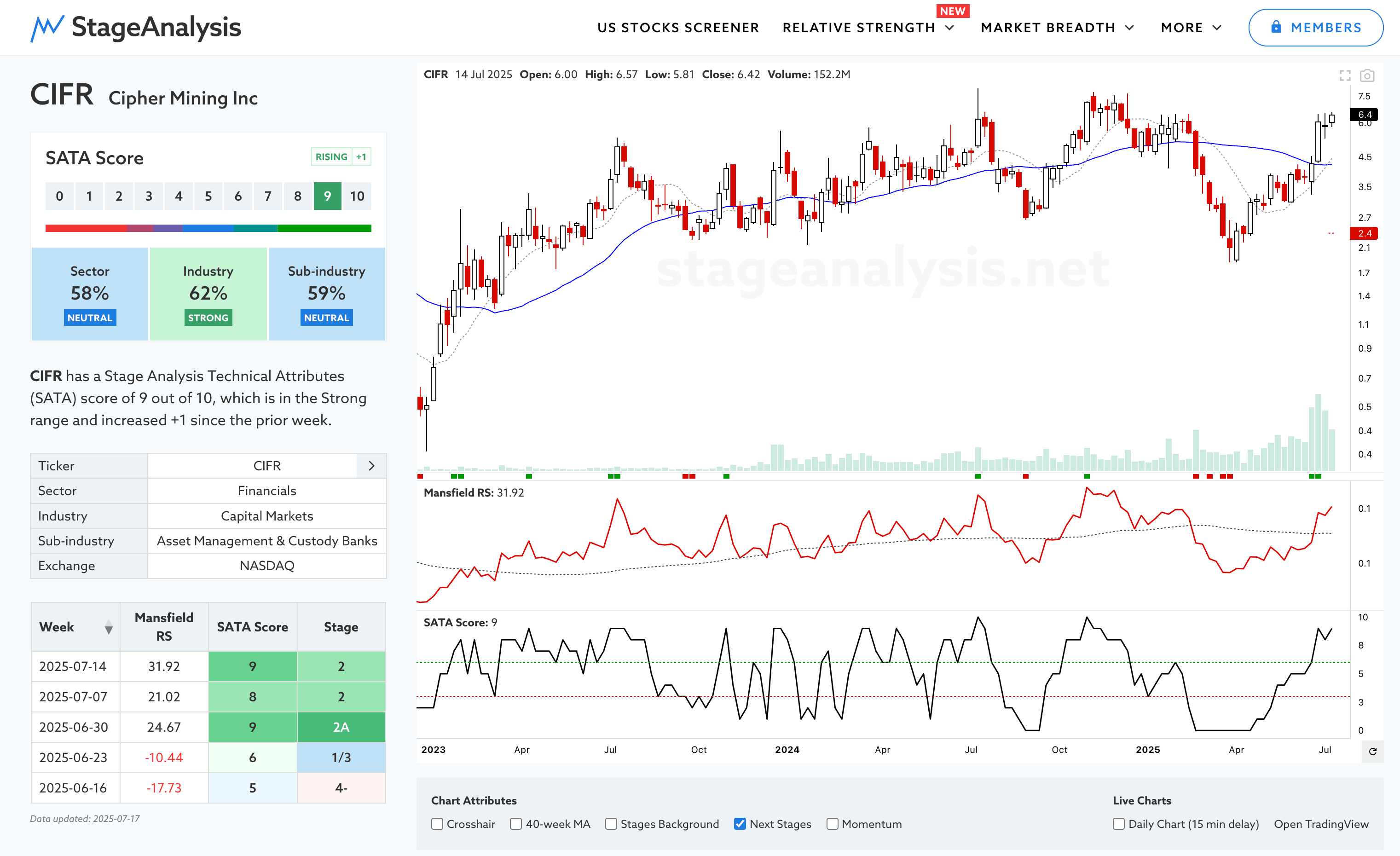Image resolution: width=1400 pixels, height=856 pixels.
Task: Click the red 2.4 price label
Action: click(1364, 233)
